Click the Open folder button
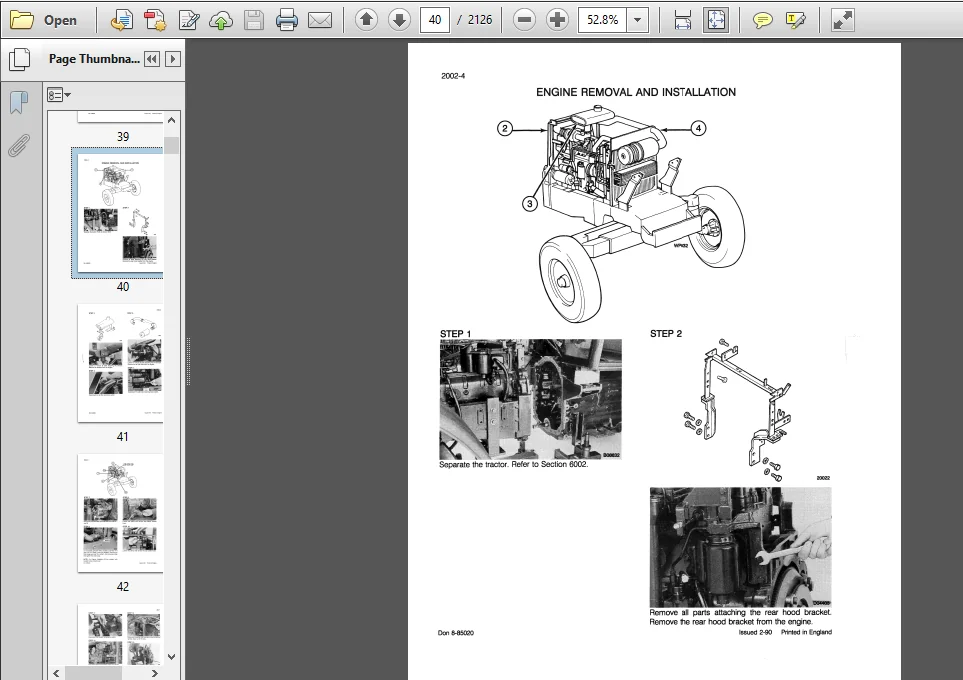The height and width of the screenshot is (680, 963). (x=43, y=20)
